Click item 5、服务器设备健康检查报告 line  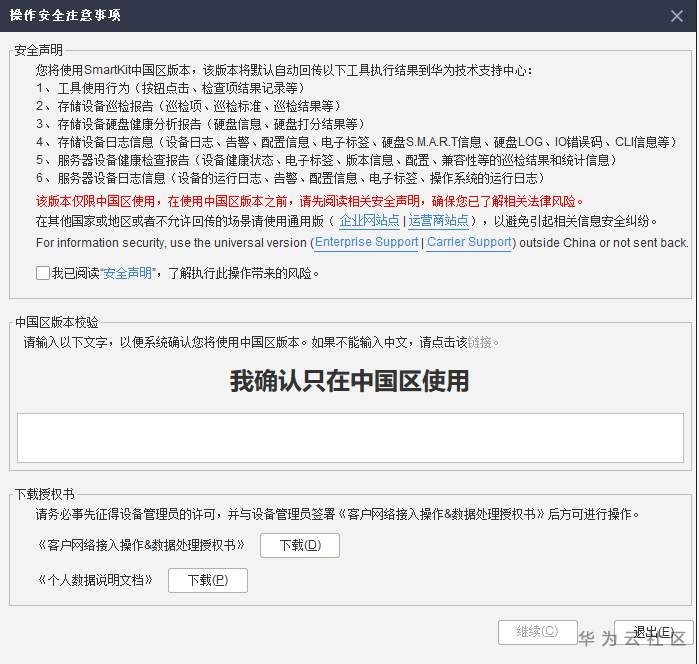pyautogui.click(x=326, y=160)
